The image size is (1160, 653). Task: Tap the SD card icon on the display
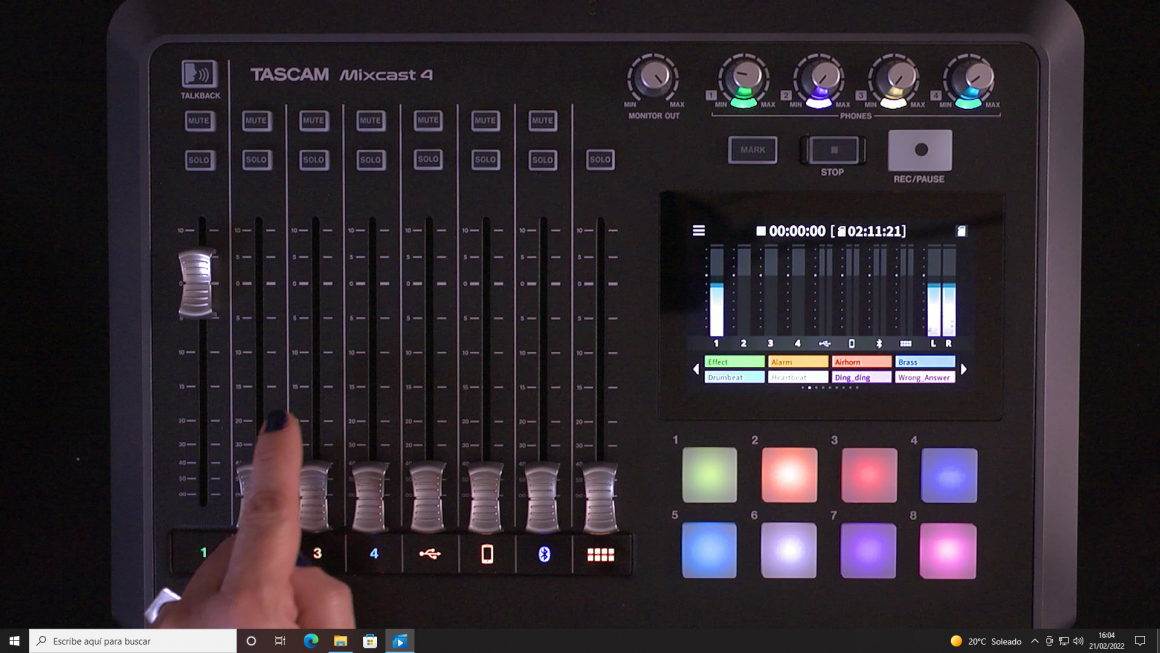tap(961, 231)
